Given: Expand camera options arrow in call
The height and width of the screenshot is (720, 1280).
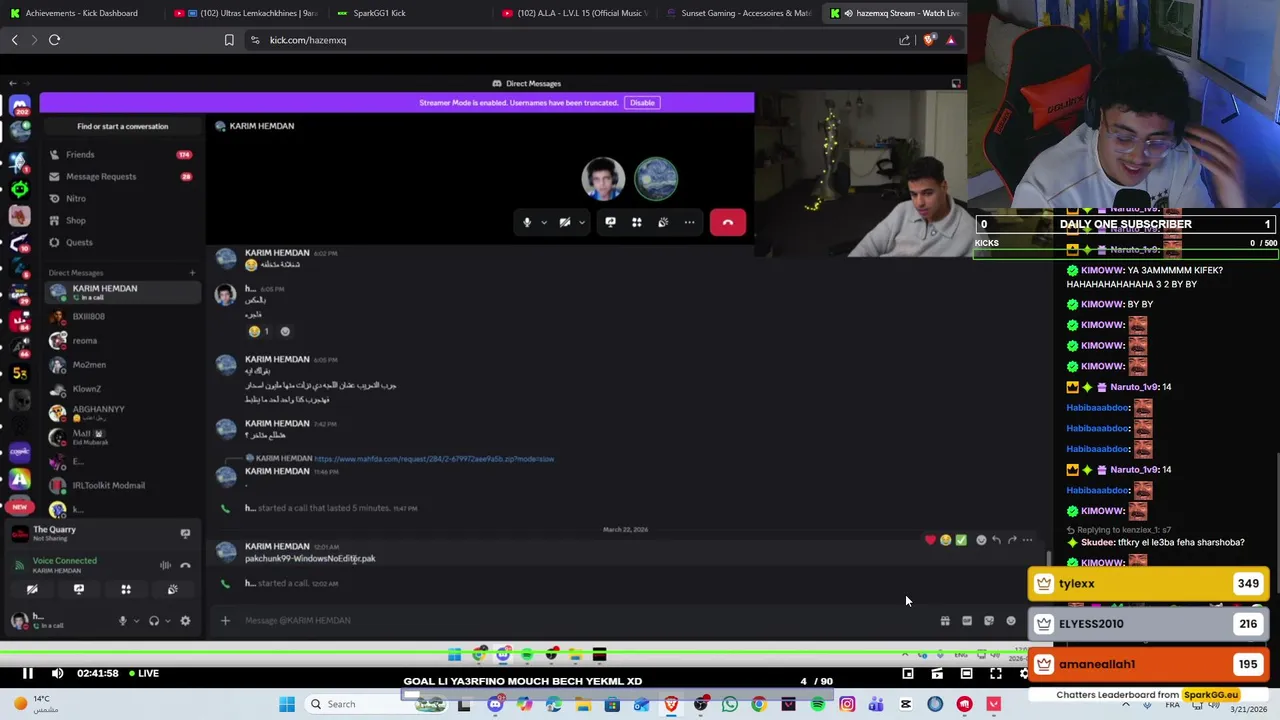Looking at the screenshot, I should 581,222.
